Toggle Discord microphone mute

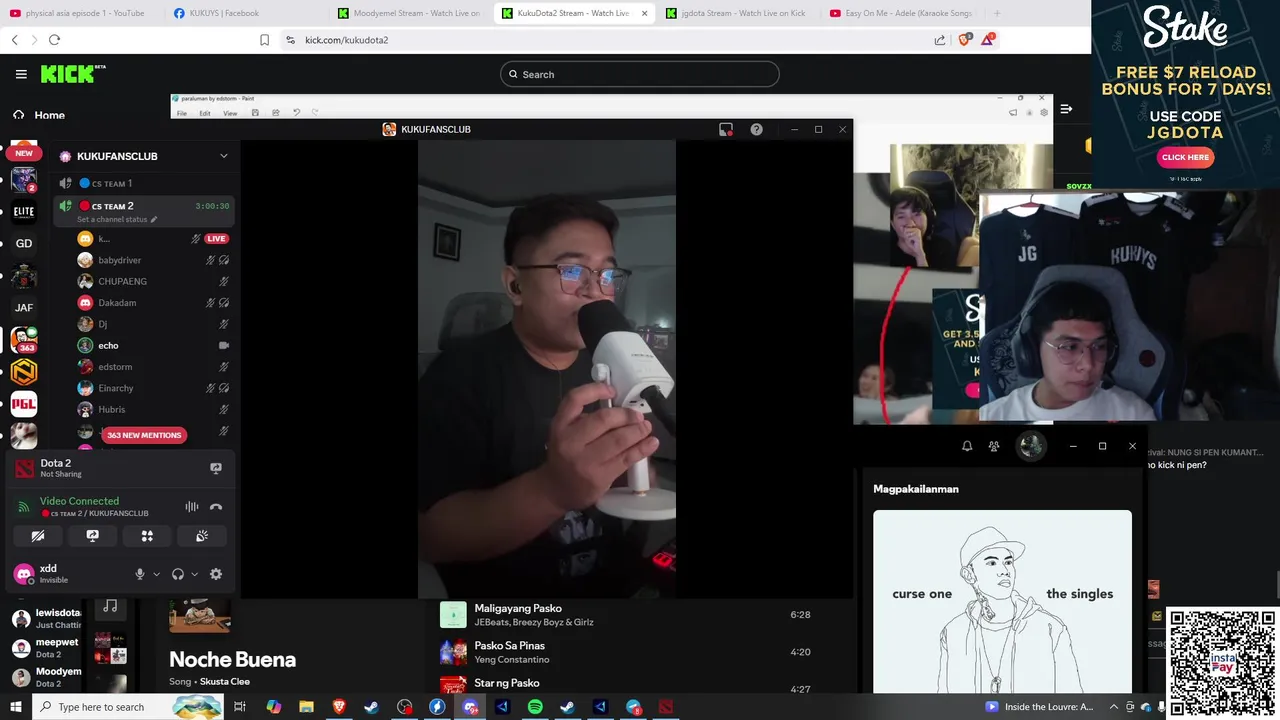pos(140,574)
